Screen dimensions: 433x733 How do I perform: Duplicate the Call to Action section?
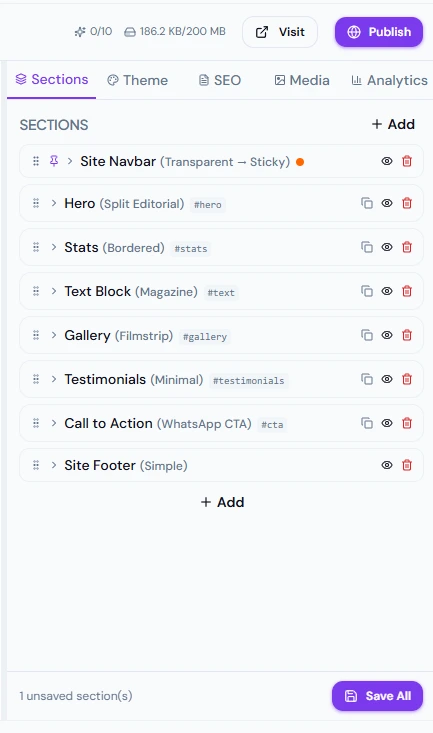coord(367,423)
